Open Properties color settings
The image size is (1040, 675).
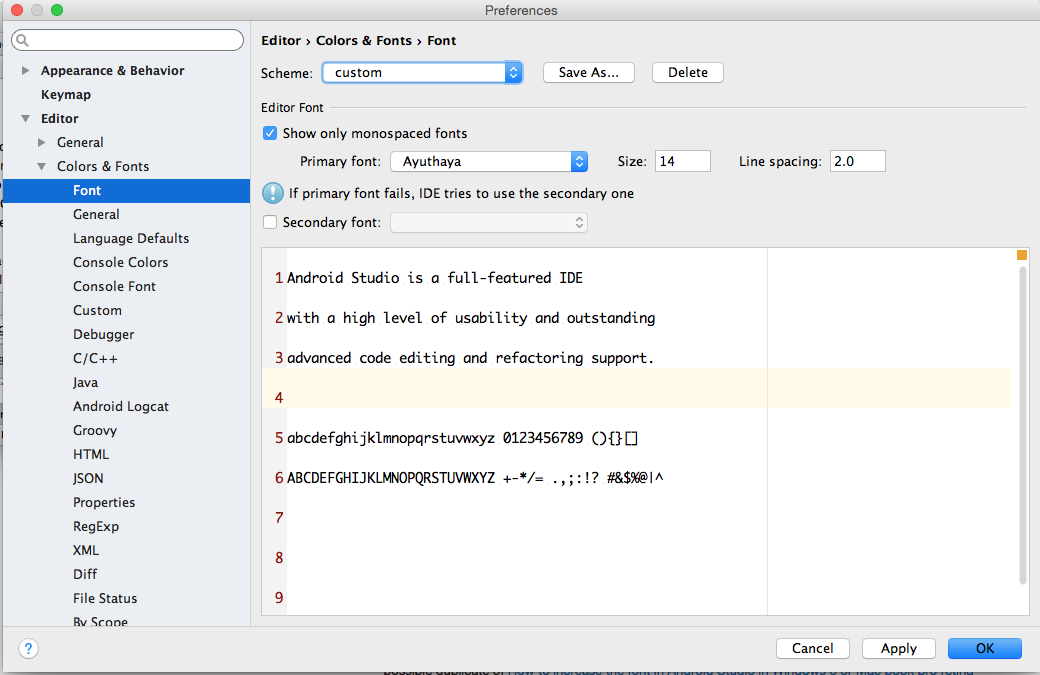[104, 503]
